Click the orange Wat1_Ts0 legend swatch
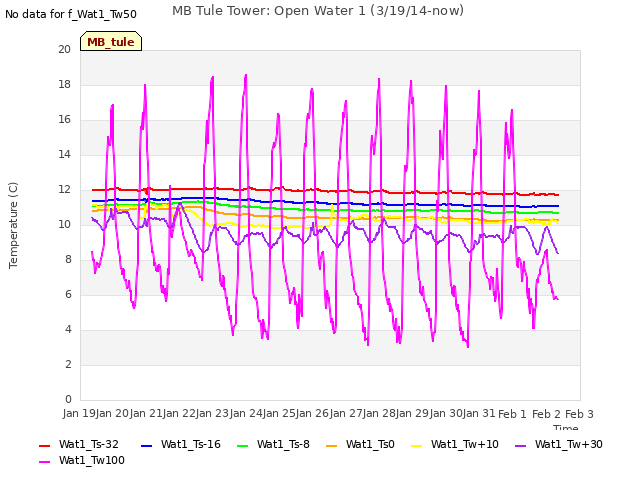 (x=332, y=445)
